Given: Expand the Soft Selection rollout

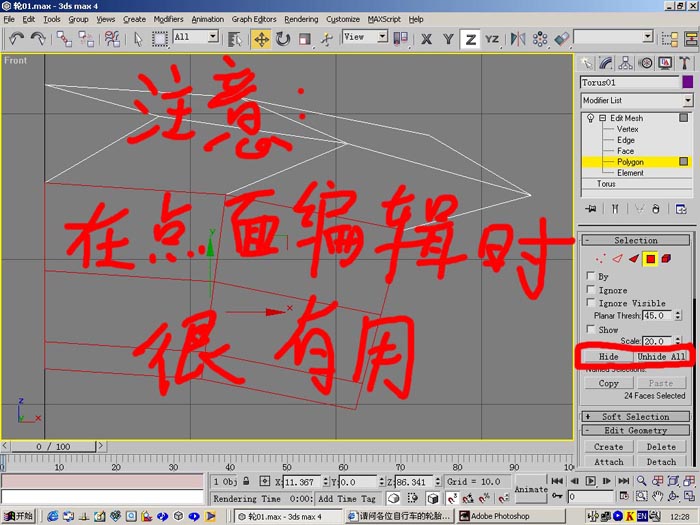Looking at the screenshot, I should click(636, 417).
